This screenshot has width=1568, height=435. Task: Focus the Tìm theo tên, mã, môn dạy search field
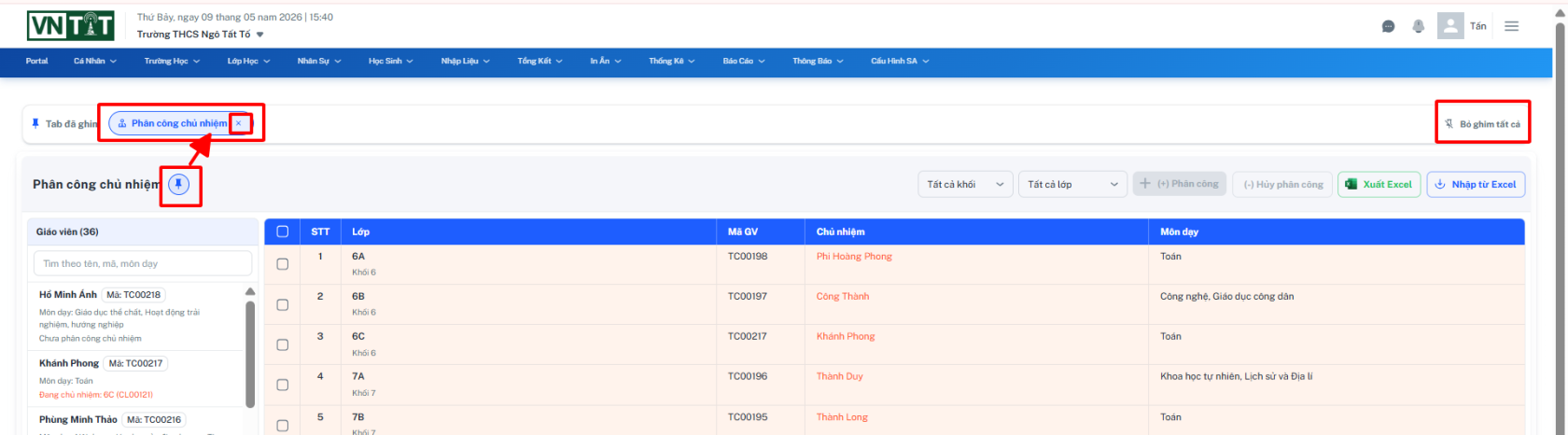pos(143,263)
